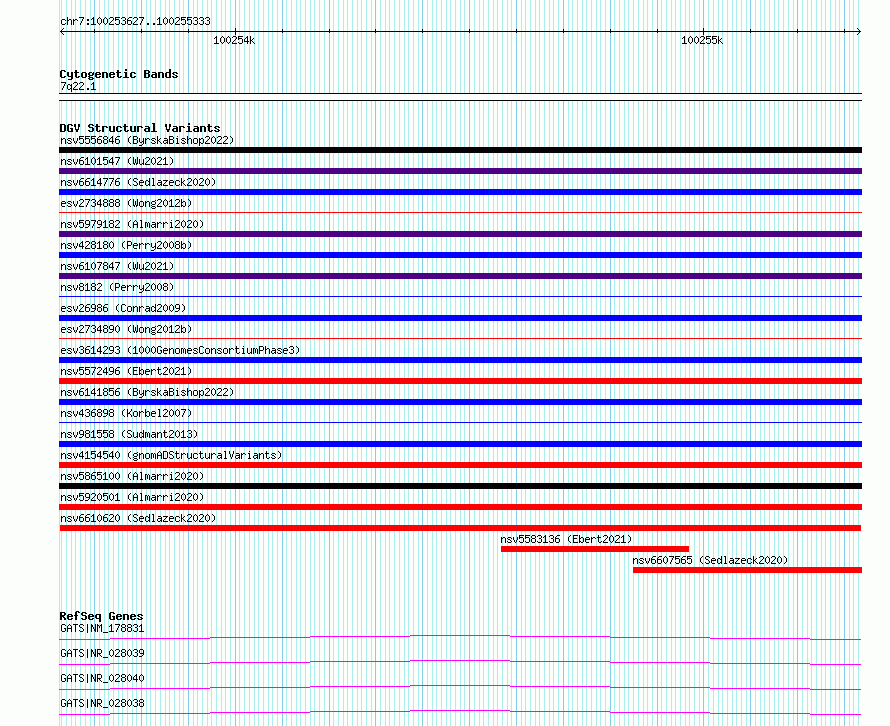Open gene GATS|NR_028038
The image size is (890, 726).
point(102,703)
